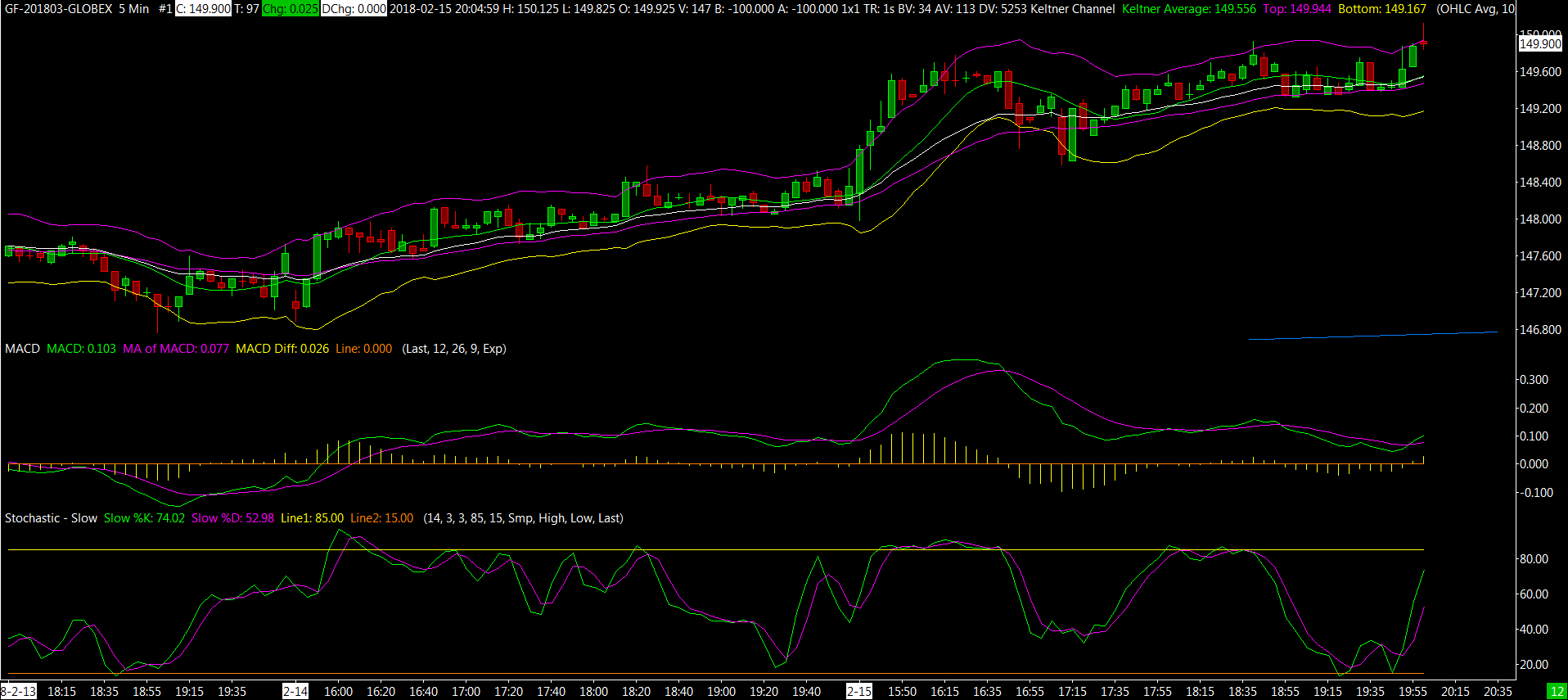Click the 2-15 date marker on the time axis

point(859,692)
